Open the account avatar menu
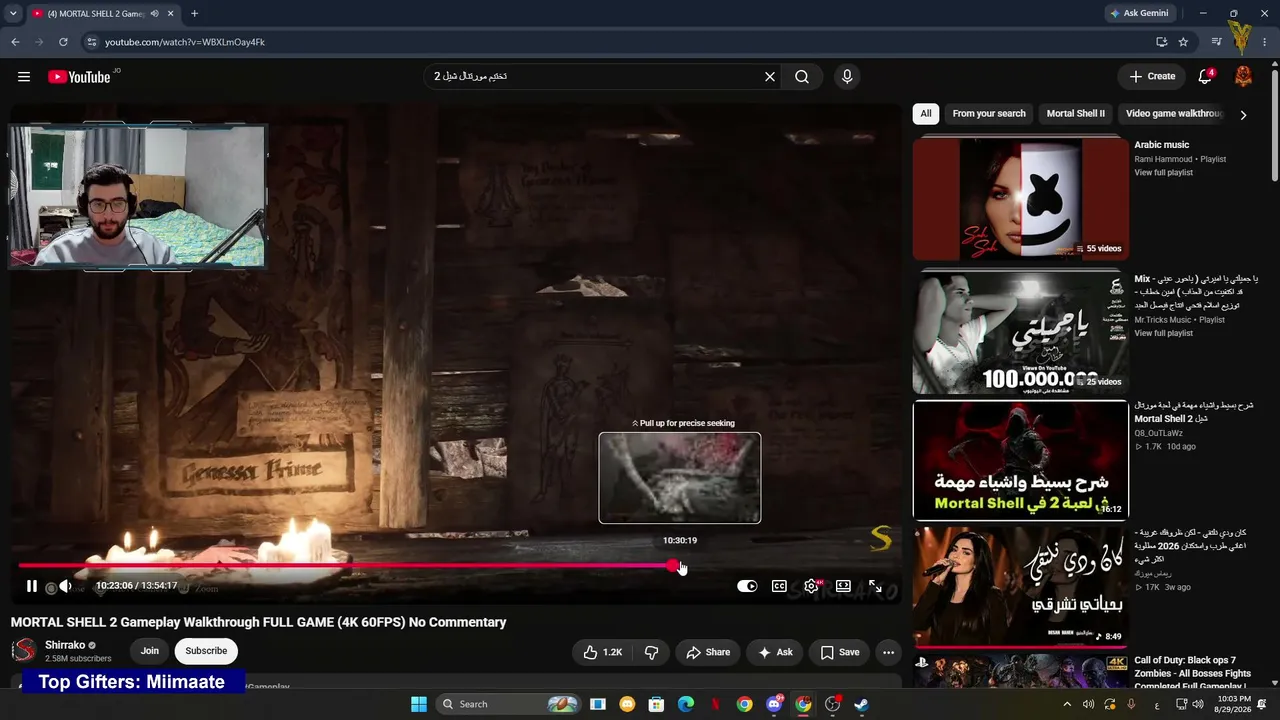The image size is (1280, 720). 1244,77
